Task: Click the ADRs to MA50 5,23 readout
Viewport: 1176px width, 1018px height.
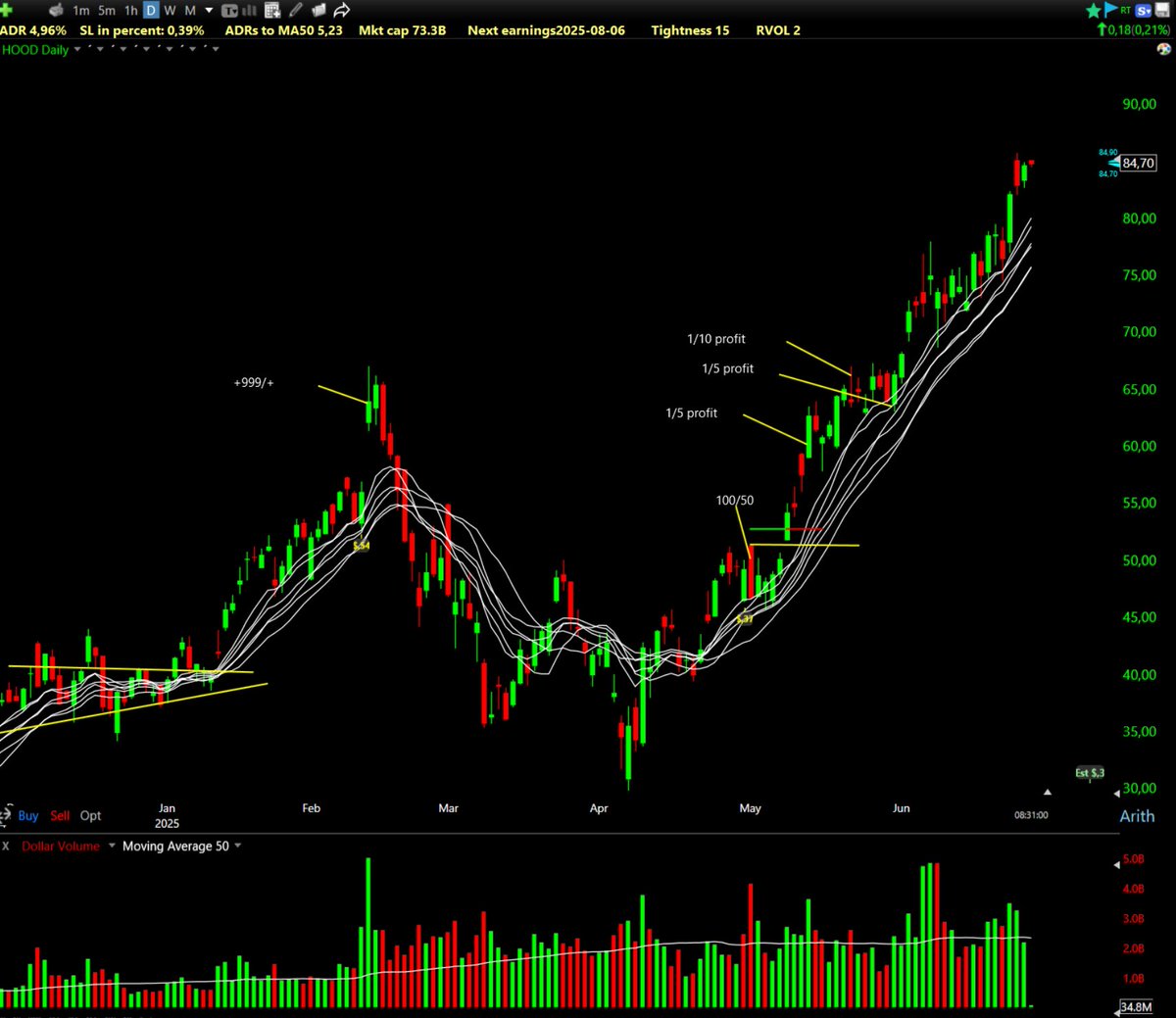Action: pyautogui.click(x=284, y=30)
